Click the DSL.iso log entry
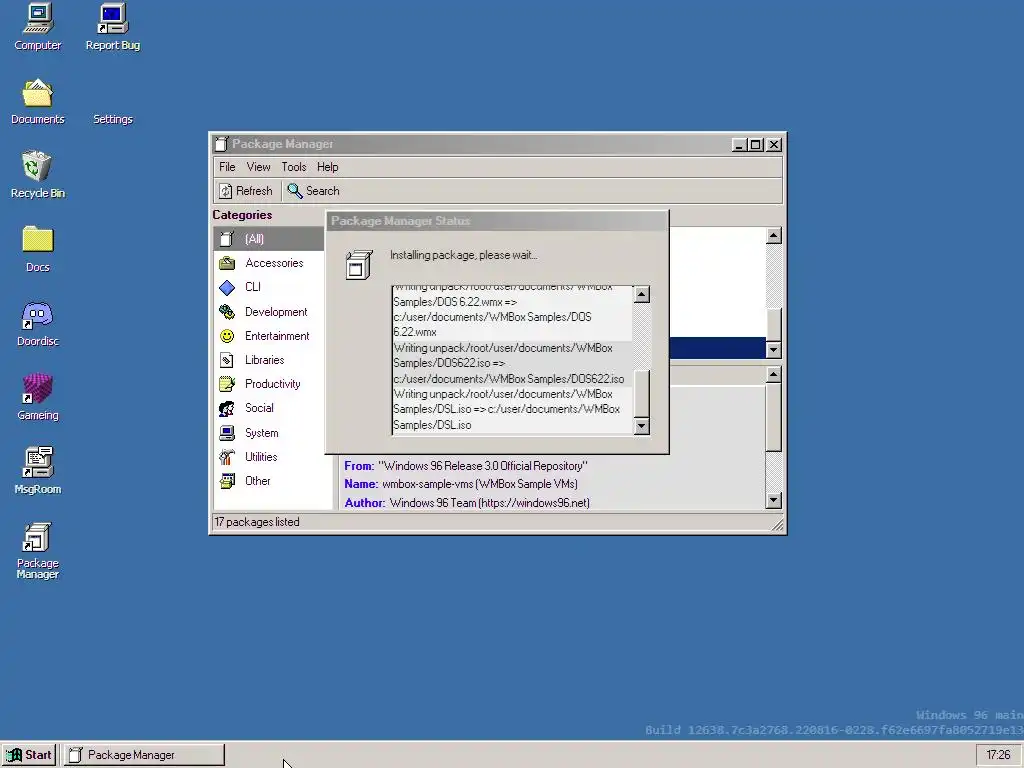The height and width of the screenshot is (768, 1024). (x=512, y=409)
